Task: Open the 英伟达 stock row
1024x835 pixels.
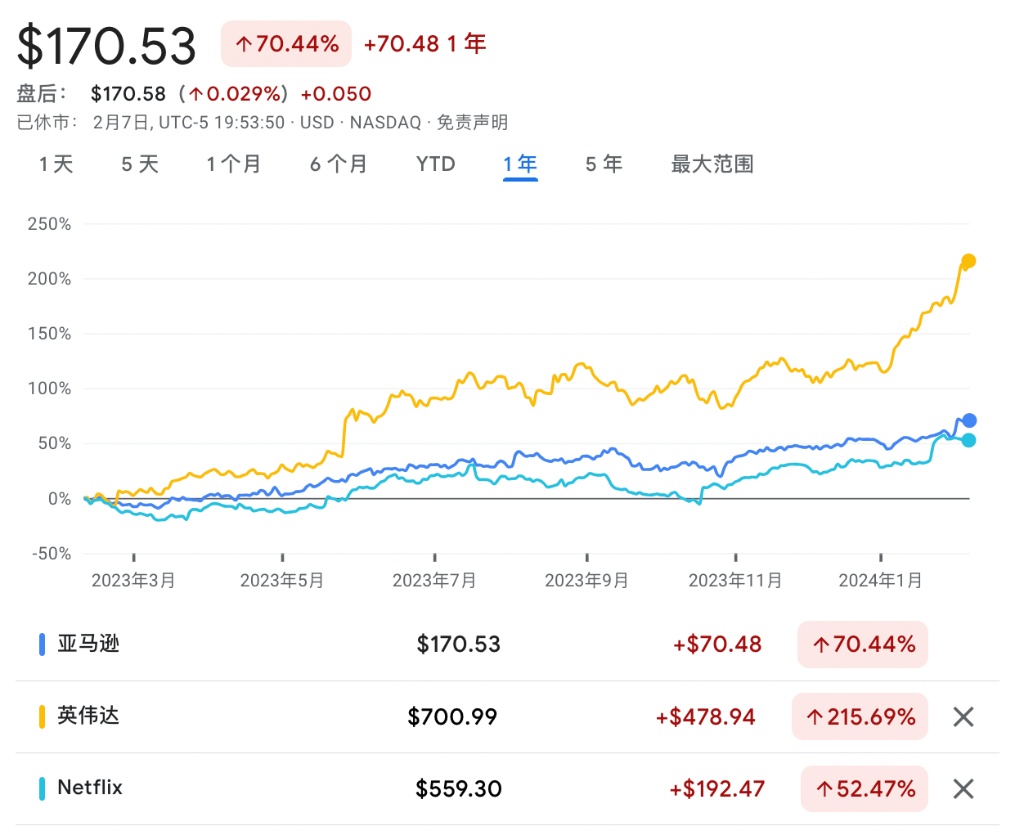Action: pos(88,716)
